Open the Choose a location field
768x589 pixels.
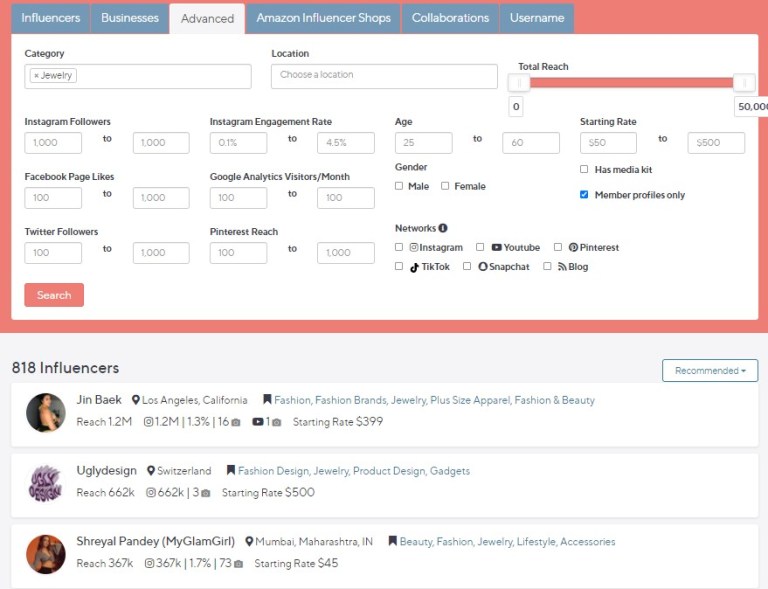(x=384, y=76)
